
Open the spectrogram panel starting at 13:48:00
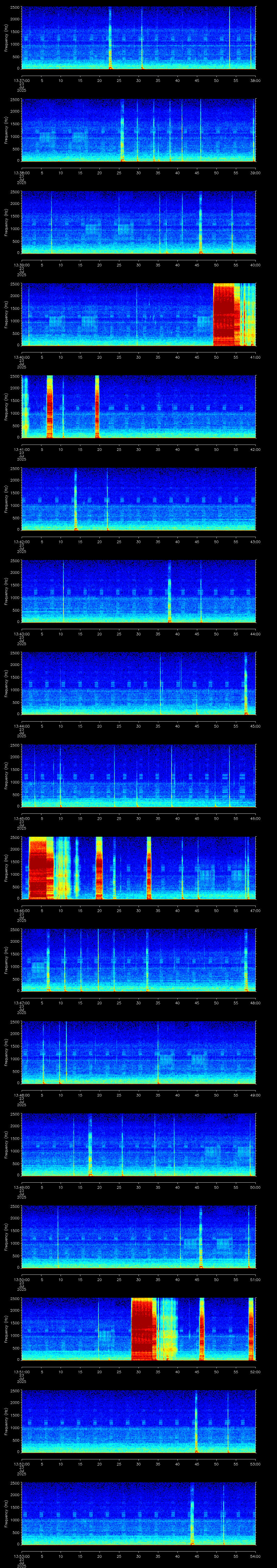pos(138,1052)
